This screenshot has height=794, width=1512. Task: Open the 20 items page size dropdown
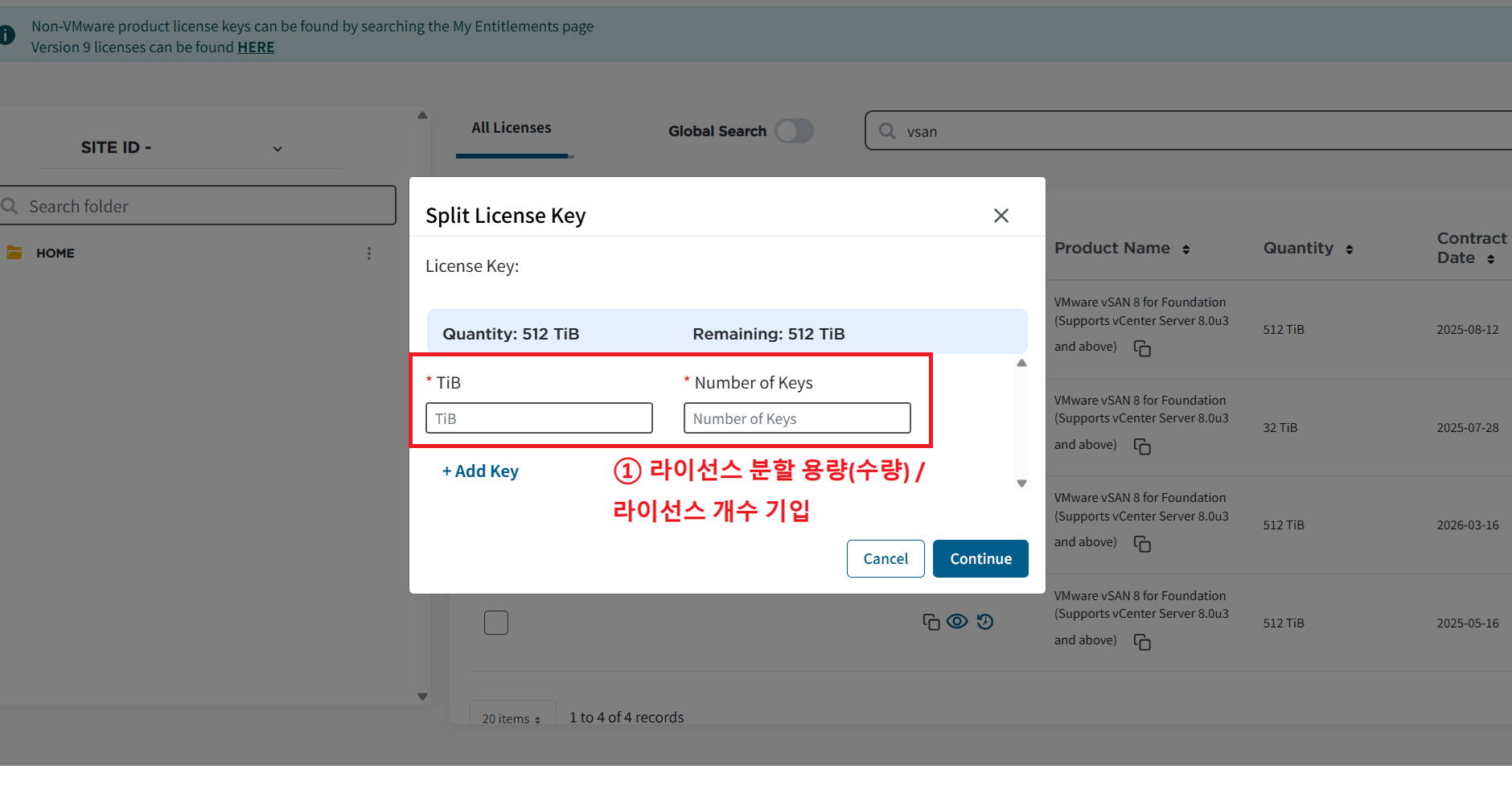[x=512, y=718]
